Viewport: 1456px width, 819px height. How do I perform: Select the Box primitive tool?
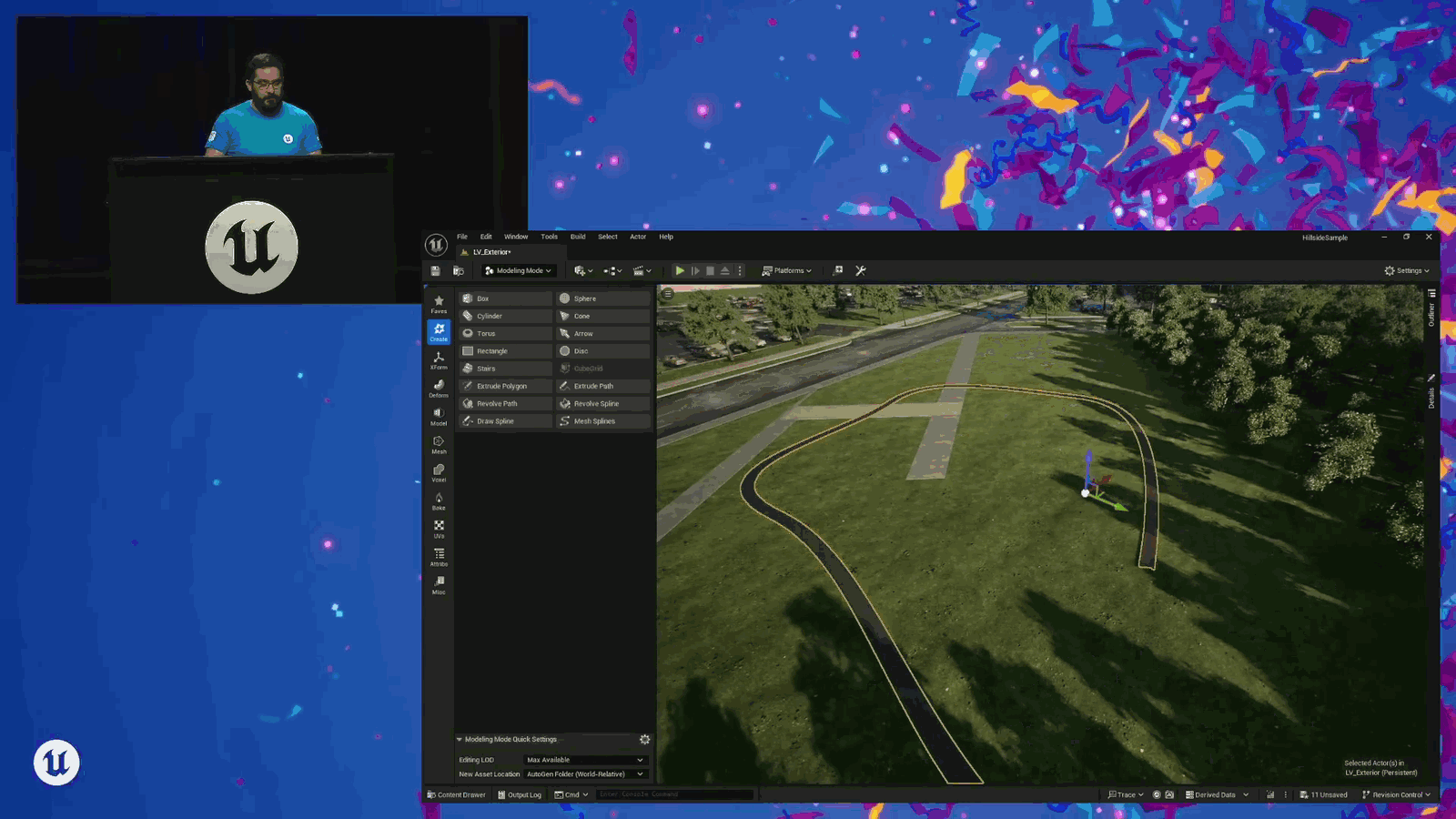pos(505,298)
